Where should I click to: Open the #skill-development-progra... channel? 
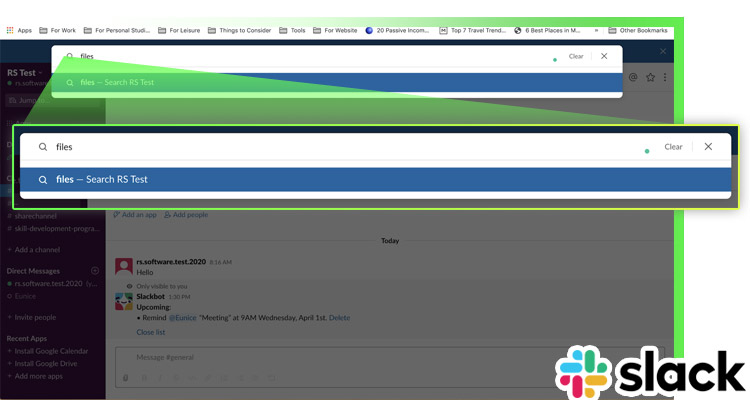point(54,229)
